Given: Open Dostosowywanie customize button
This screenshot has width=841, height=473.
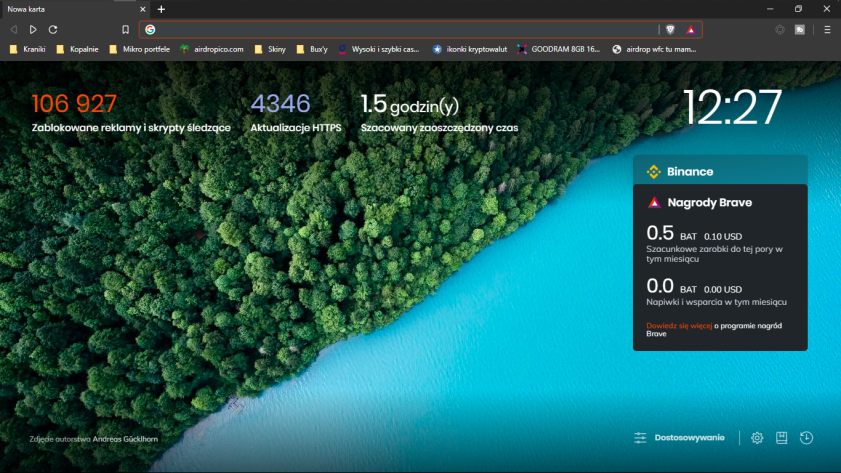Looking at the screenshot, I should pyautogui.click(x=689, y=438).
